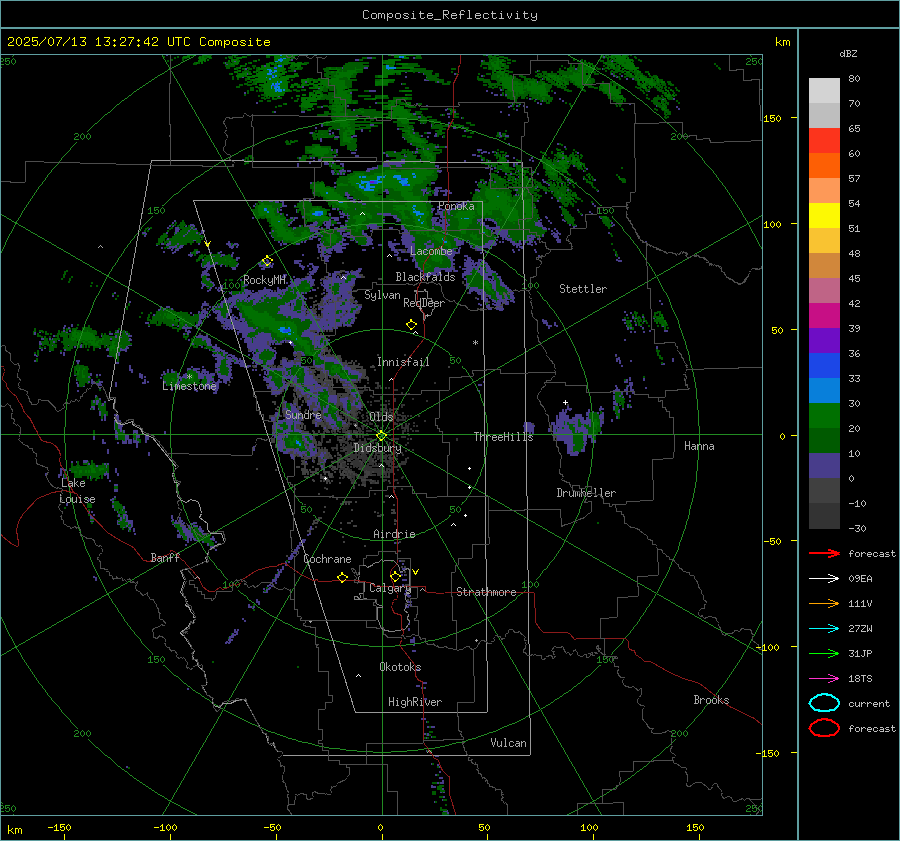Click the RockyMH map label
This screenshot has height=841, width=900.
pos(265,280)
